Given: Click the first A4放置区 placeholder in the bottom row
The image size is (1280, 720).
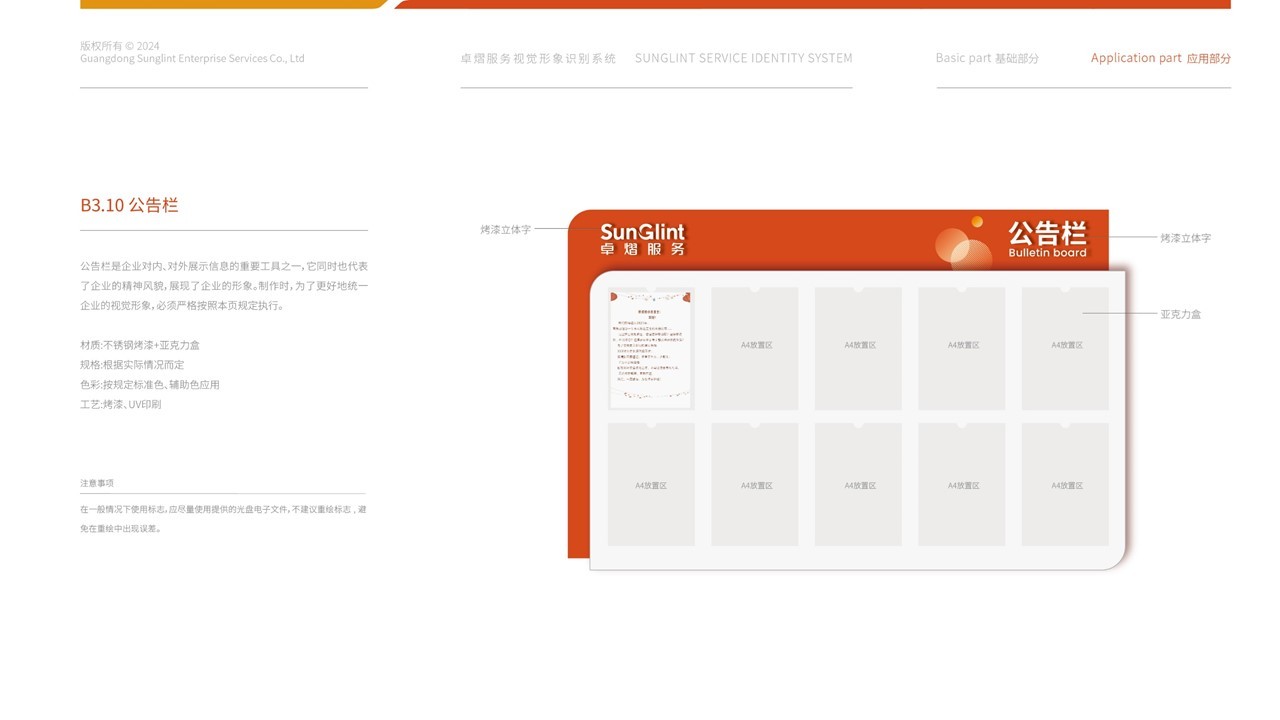Looking at the screenshot, I should (x=649, y=484).
